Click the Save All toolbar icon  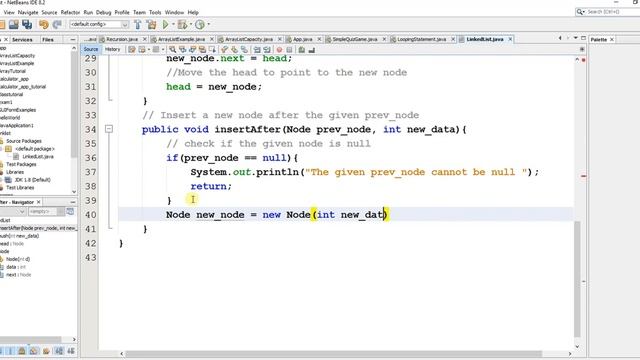pos(27,24)
